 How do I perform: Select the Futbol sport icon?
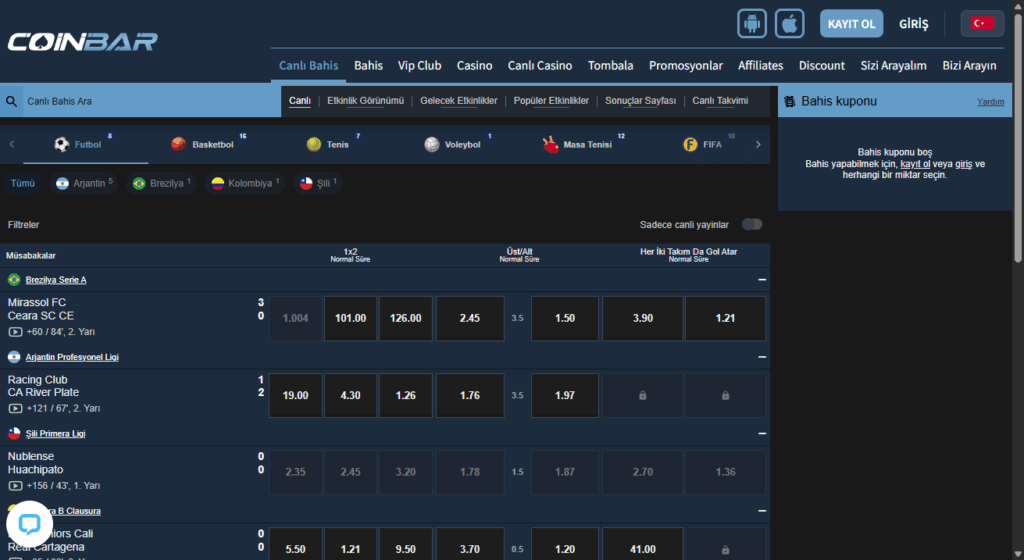pyautogui.click(x=62, y=144)
